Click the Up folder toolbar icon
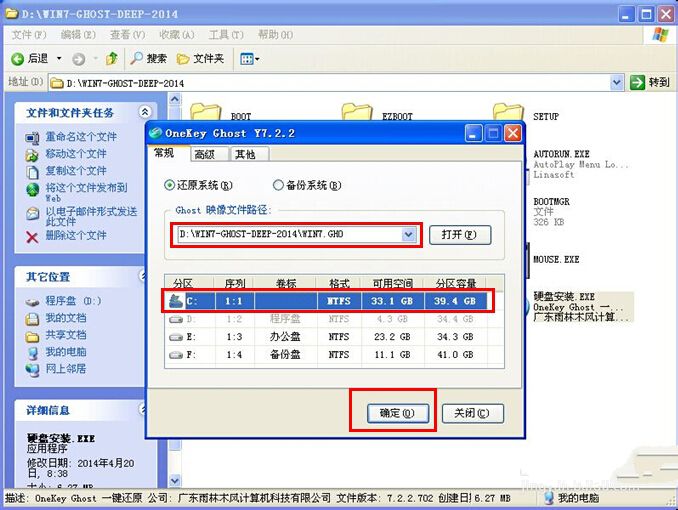 click(112, 59)
